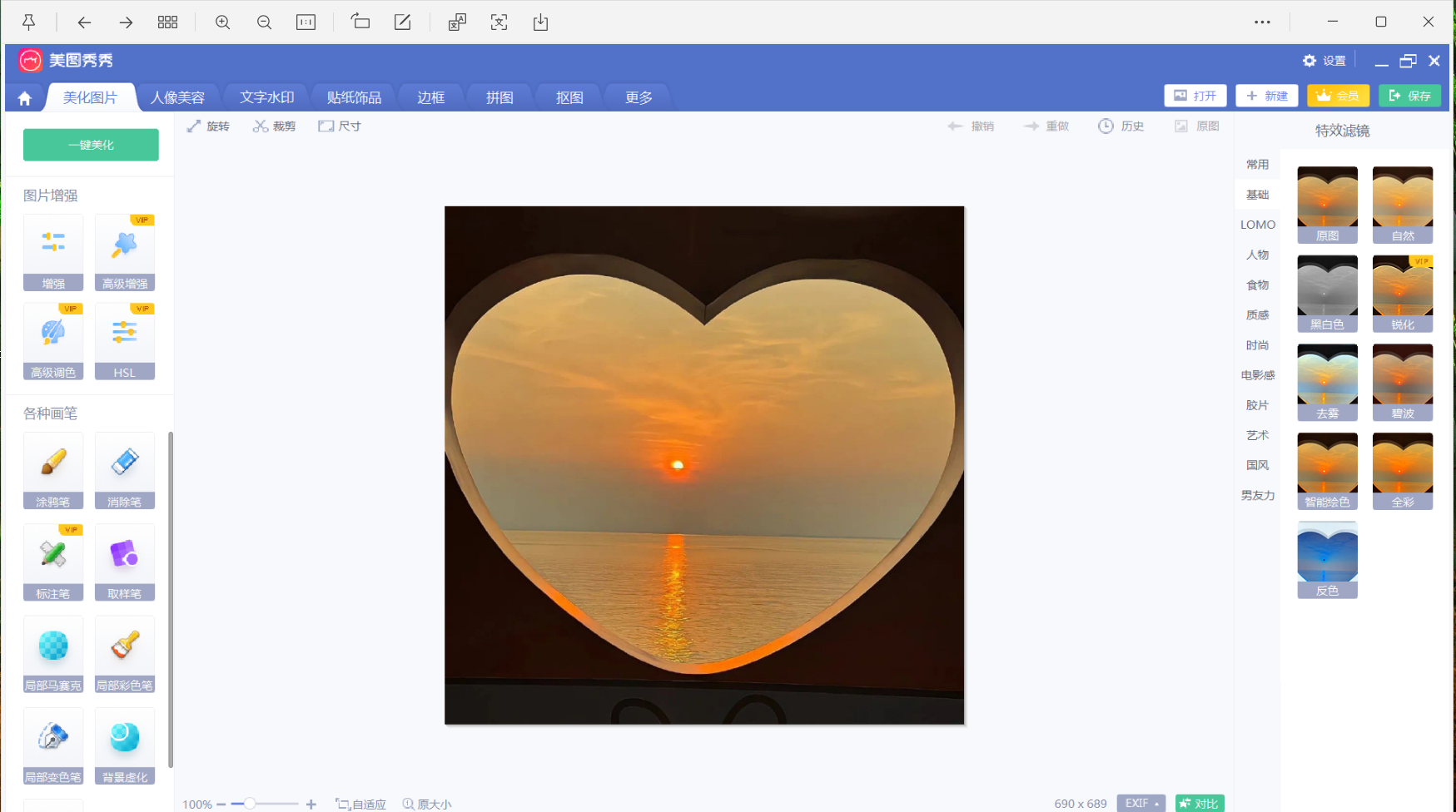Select the 涂鸦笔 doodle brush tool
Screen dimensions: 1456x812
tap(53, 470)
